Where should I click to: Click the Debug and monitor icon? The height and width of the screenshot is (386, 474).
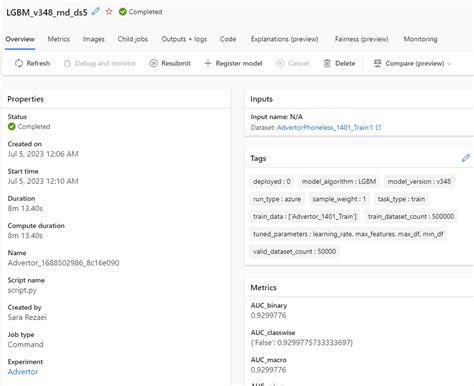(67, 63)
